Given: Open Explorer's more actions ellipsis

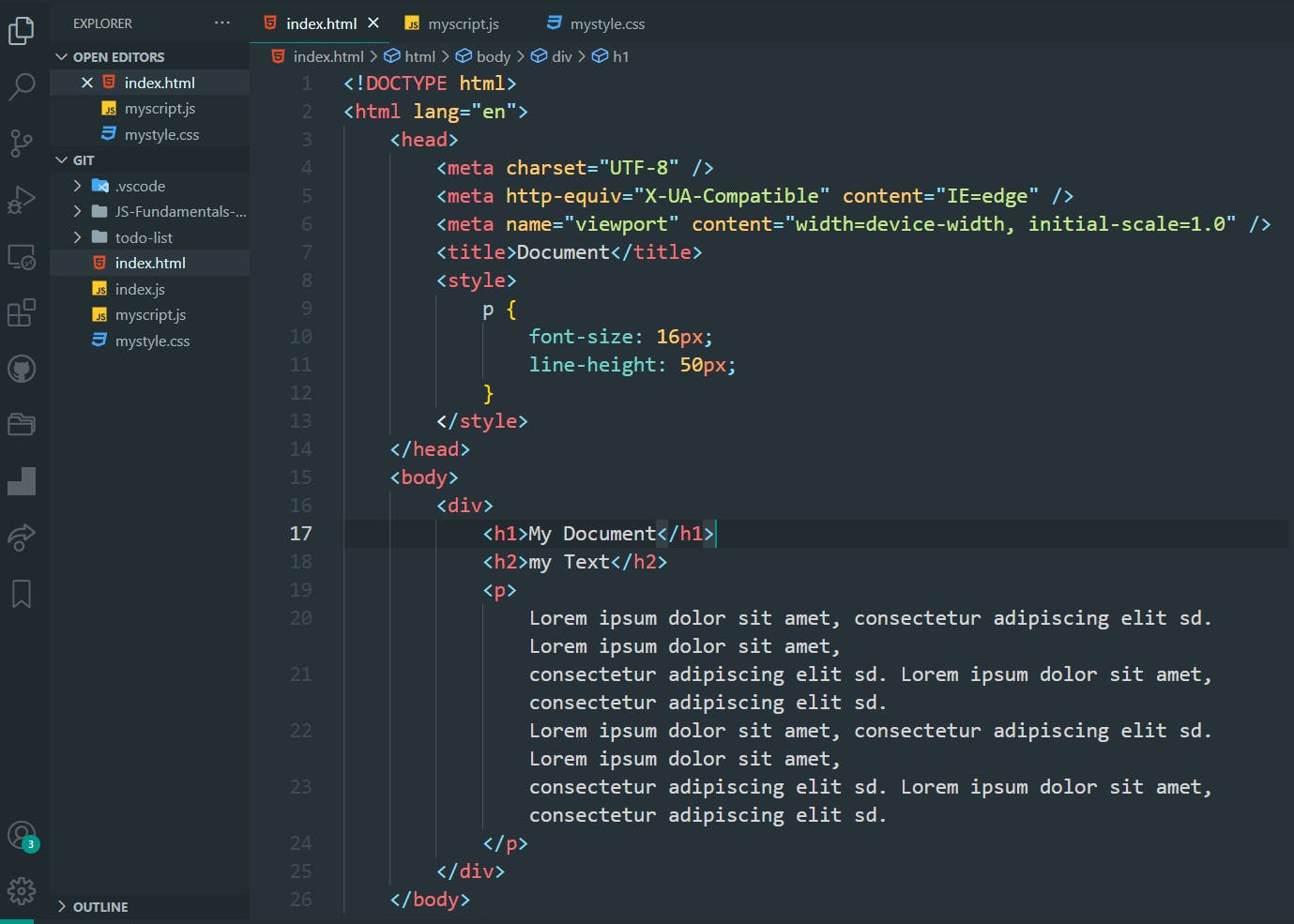Looking at the screenshot, I should 222,23.
